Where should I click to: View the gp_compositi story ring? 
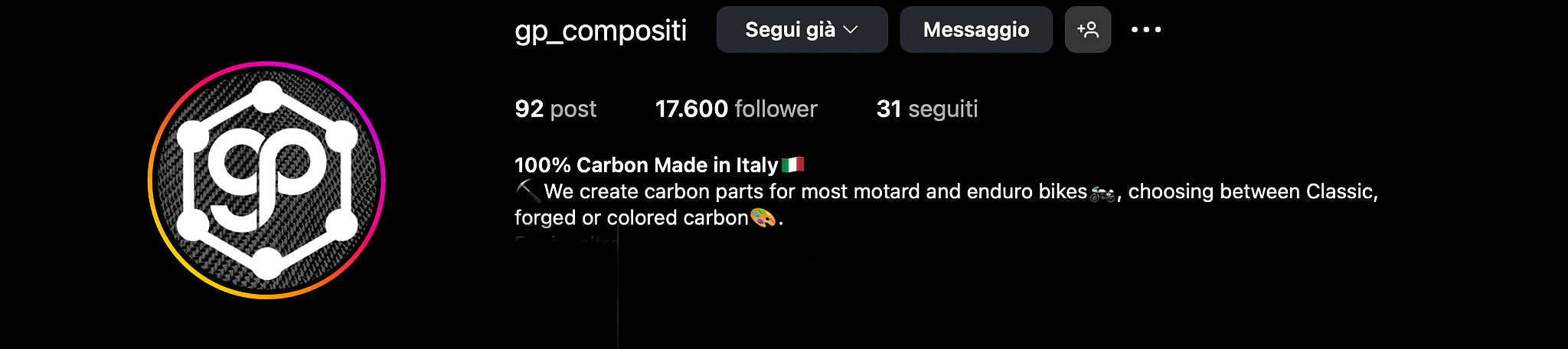click(x=266, y=180)
